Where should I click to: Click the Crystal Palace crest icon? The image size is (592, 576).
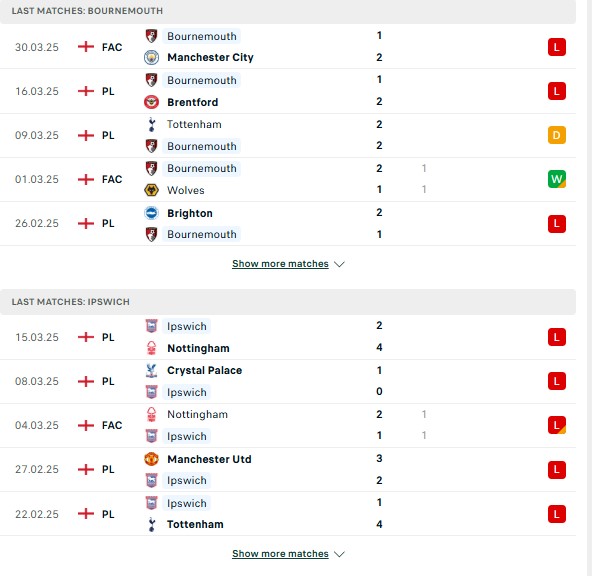[x=151, y=370]
